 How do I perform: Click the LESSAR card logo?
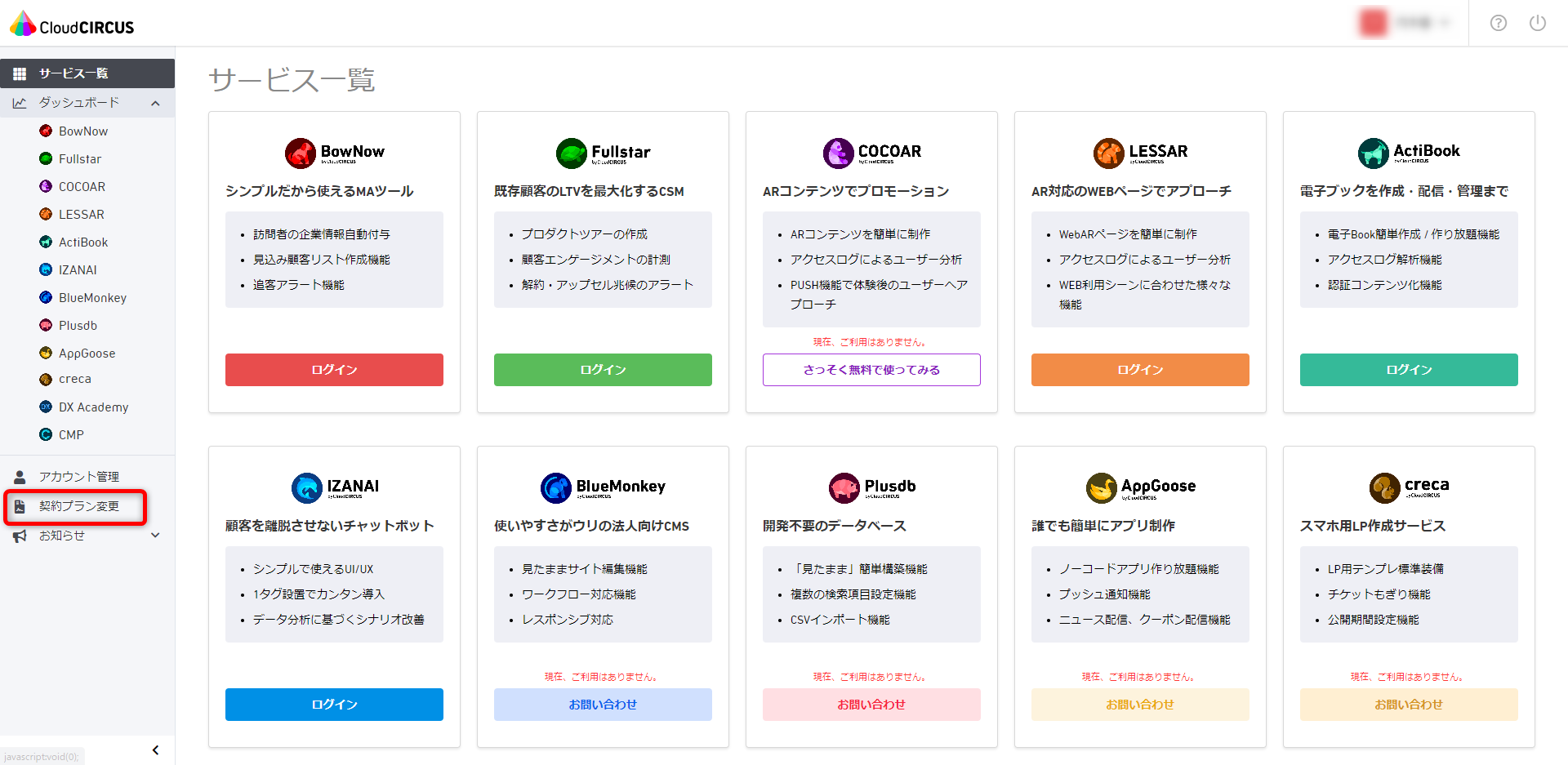pyautogui.click(x=1140, y=153)
